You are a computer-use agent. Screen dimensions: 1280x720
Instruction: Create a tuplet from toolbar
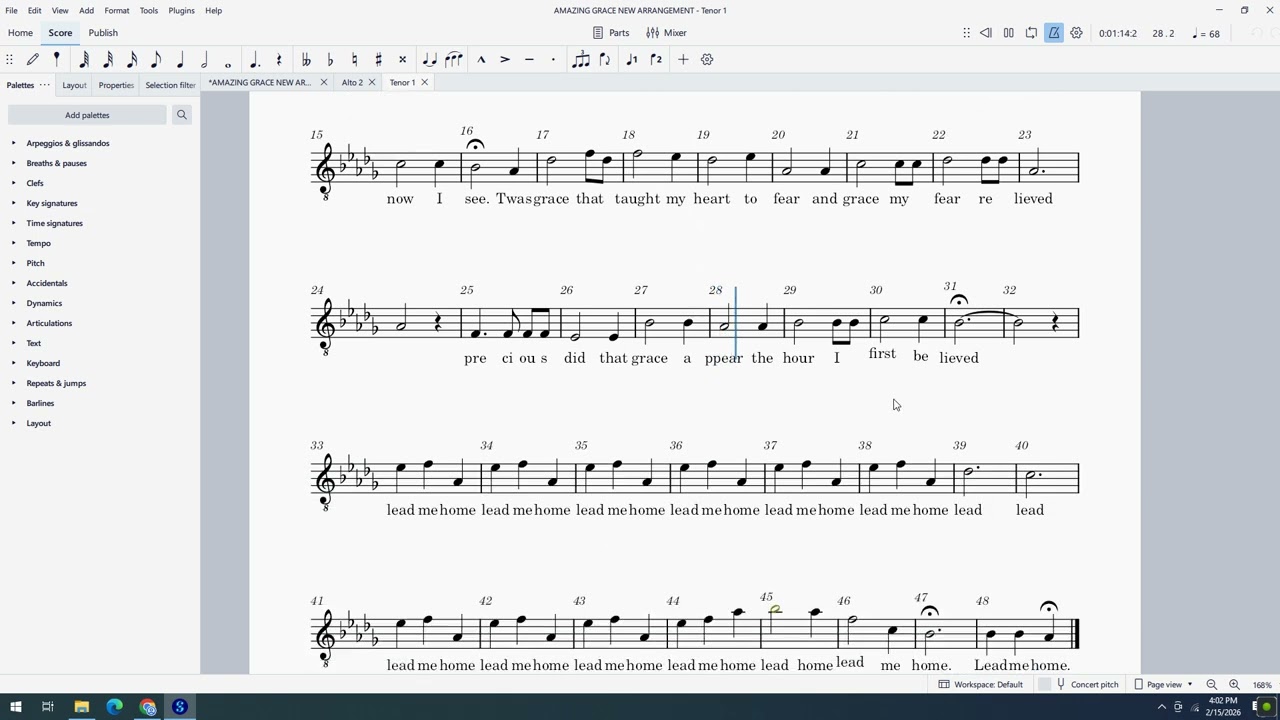581,60
